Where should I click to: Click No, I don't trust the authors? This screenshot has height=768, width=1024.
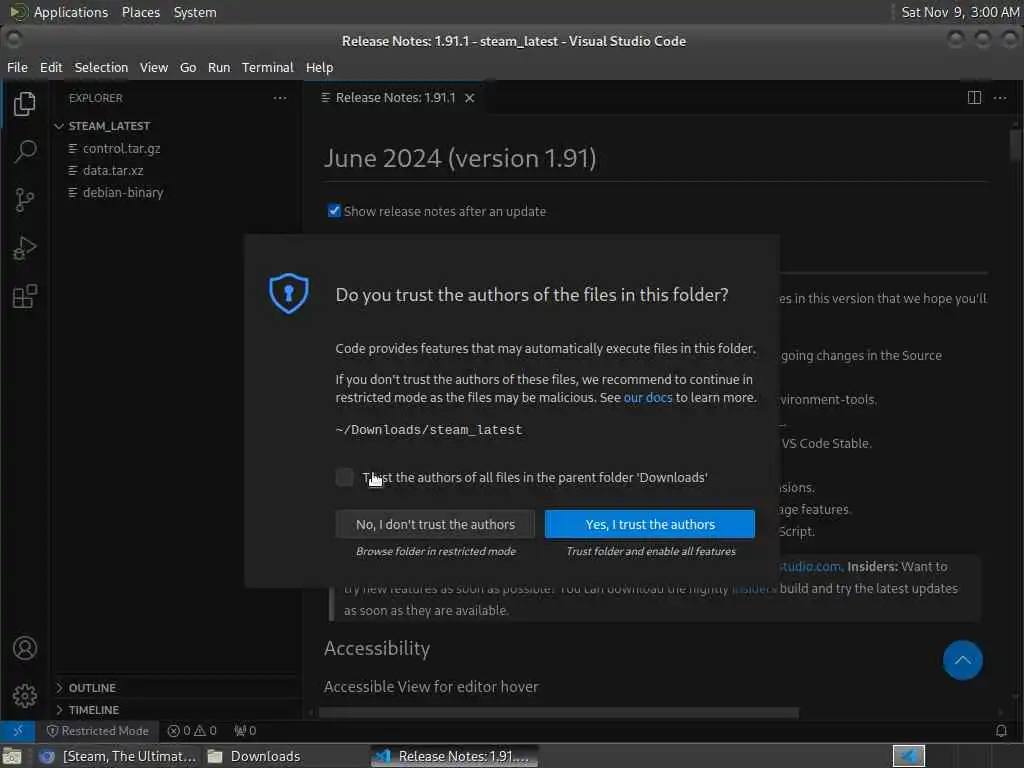pyautogui.click(x=435, y=524)
